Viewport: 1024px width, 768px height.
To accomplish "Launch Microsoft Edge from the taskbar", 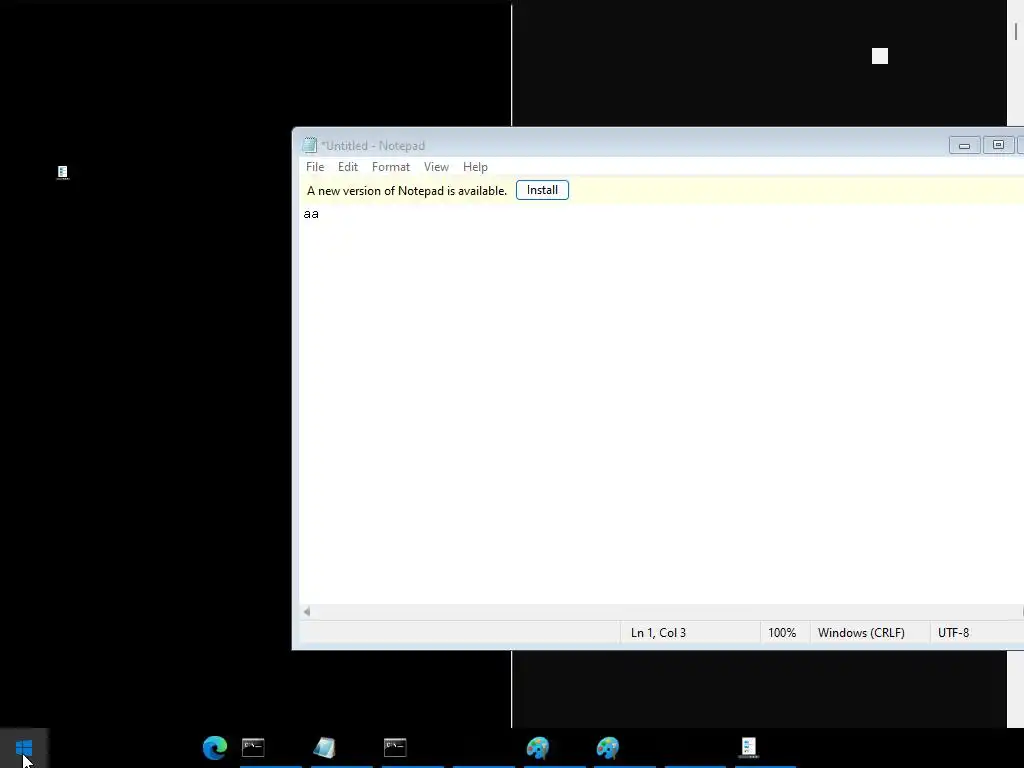I will (215, 747).
